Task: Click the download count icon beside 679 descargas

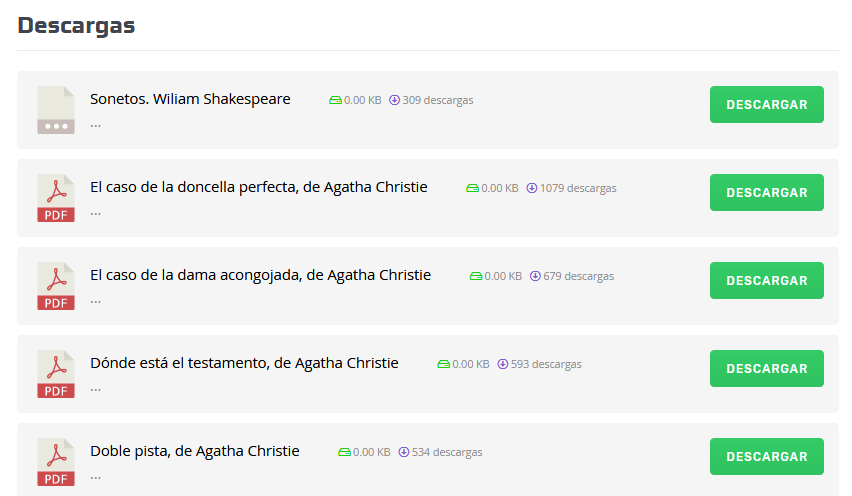Action: pyautogui.click(x=535, y=276)
